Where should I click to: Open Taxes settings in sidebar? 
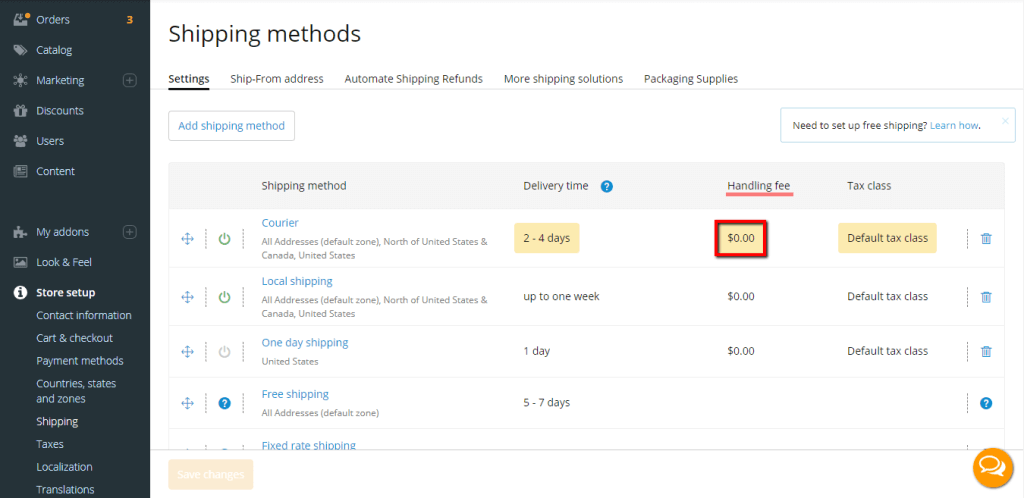click(50, 444)
